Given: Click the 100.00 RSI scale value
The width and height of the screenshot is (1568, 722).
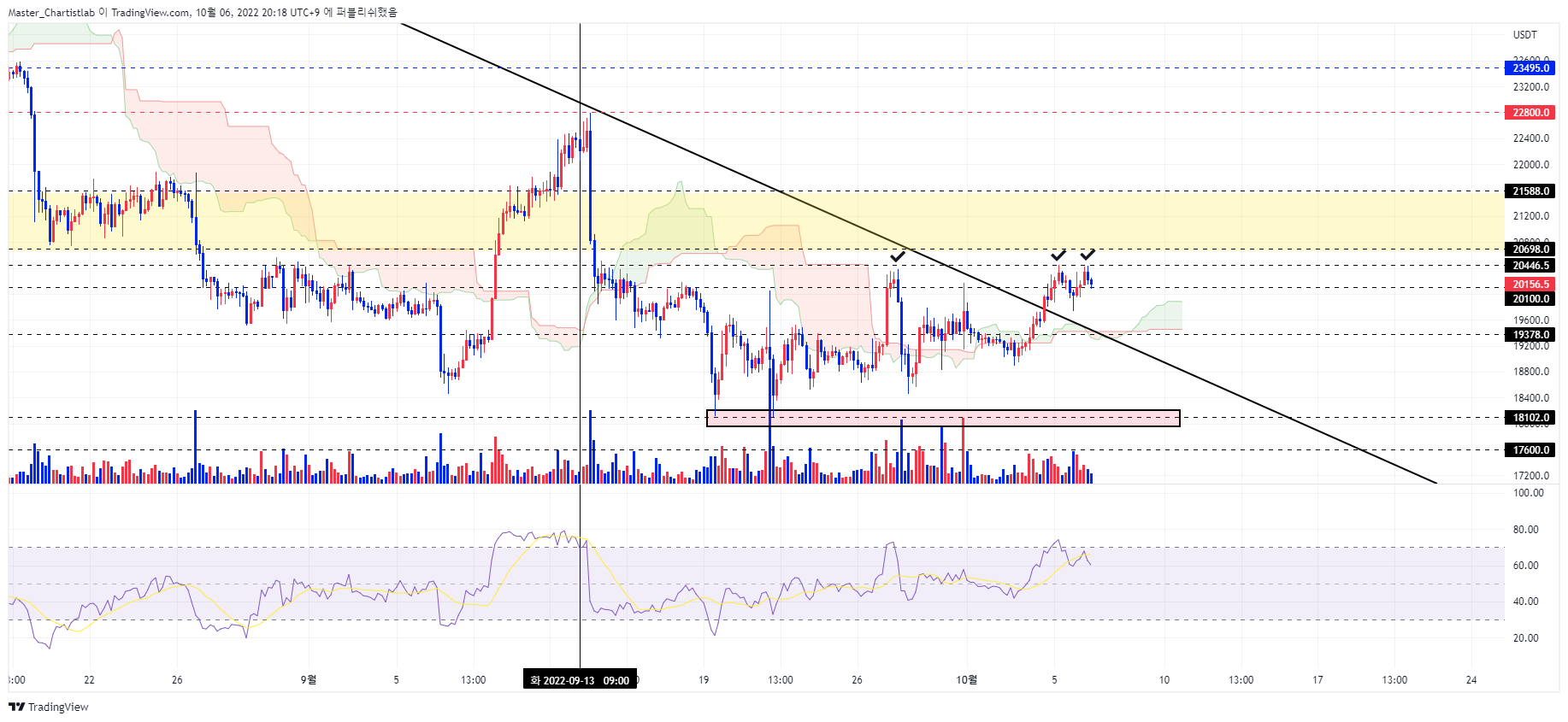Looking at the screenshot, I should (1529, 493).
